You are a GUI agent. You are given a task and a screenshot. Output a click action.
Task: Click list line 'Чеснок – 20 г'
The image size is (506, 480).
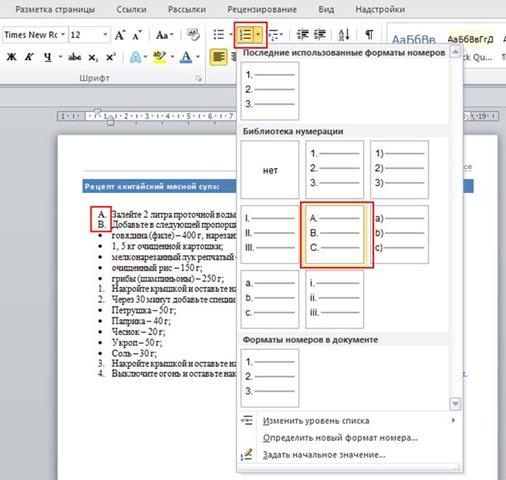(138, 332)
